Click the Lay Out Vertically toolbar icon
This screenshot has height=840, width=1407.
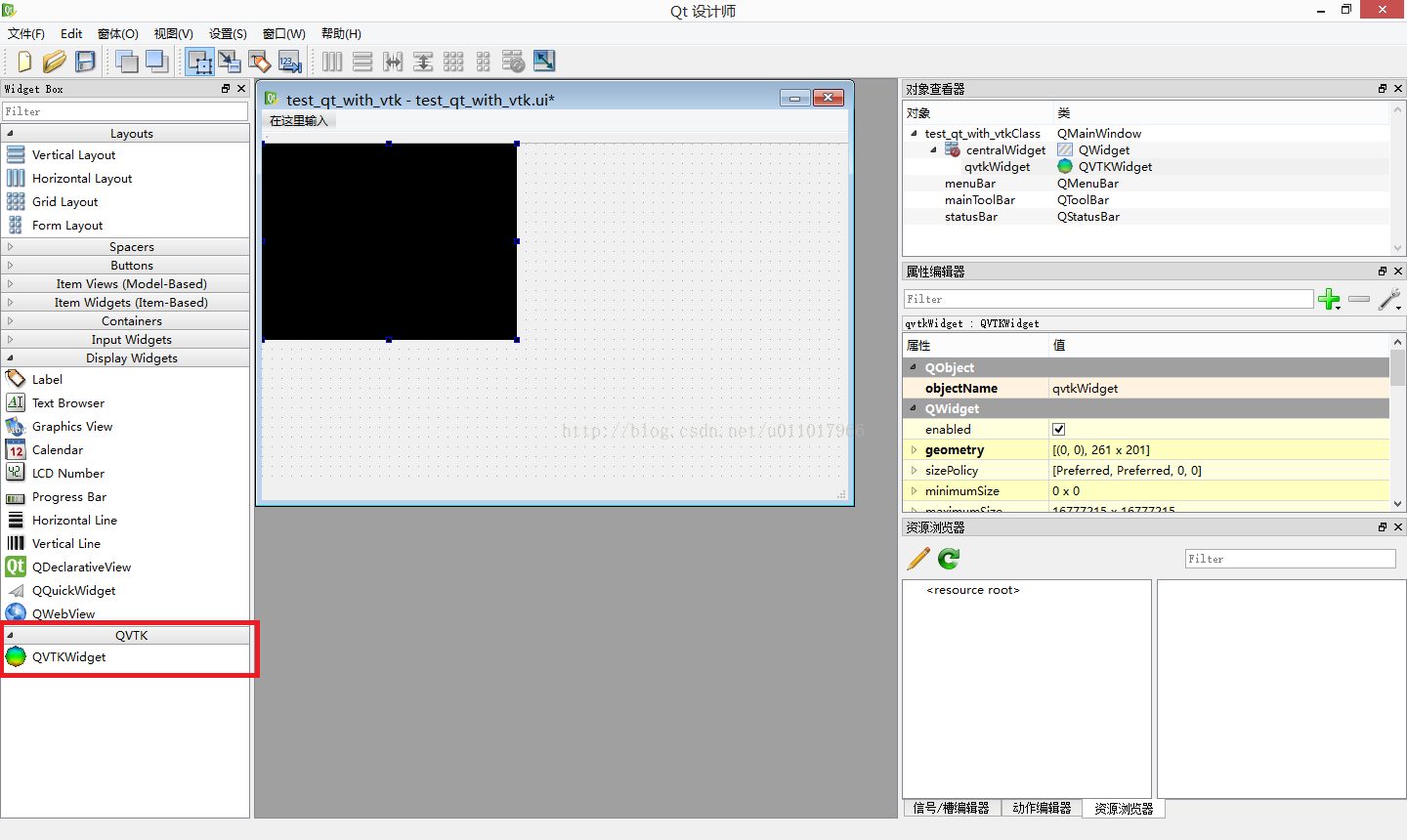[x=362, y=62]
